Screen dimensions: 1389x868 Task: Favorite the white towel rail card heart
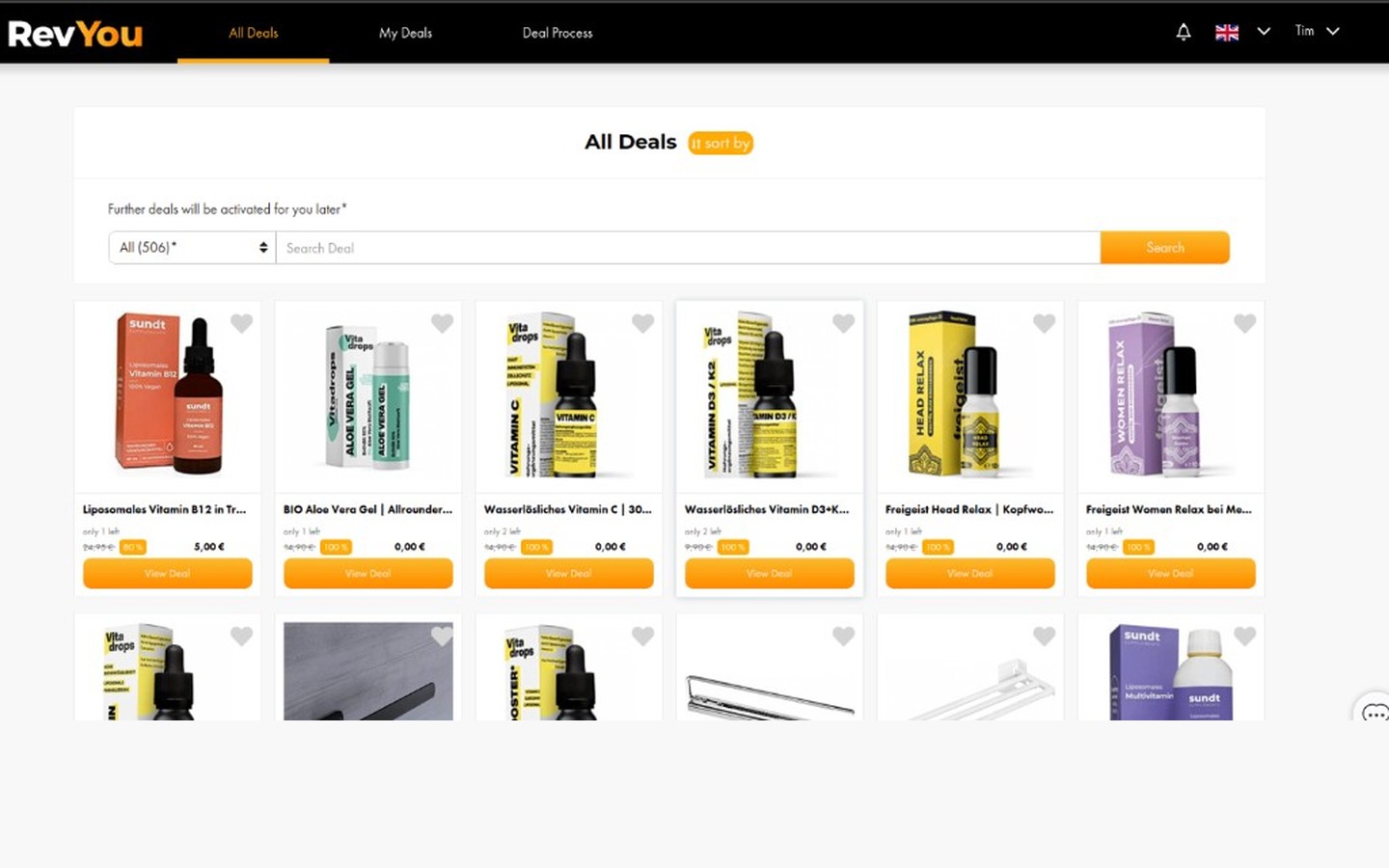(x=1045, y=636)
